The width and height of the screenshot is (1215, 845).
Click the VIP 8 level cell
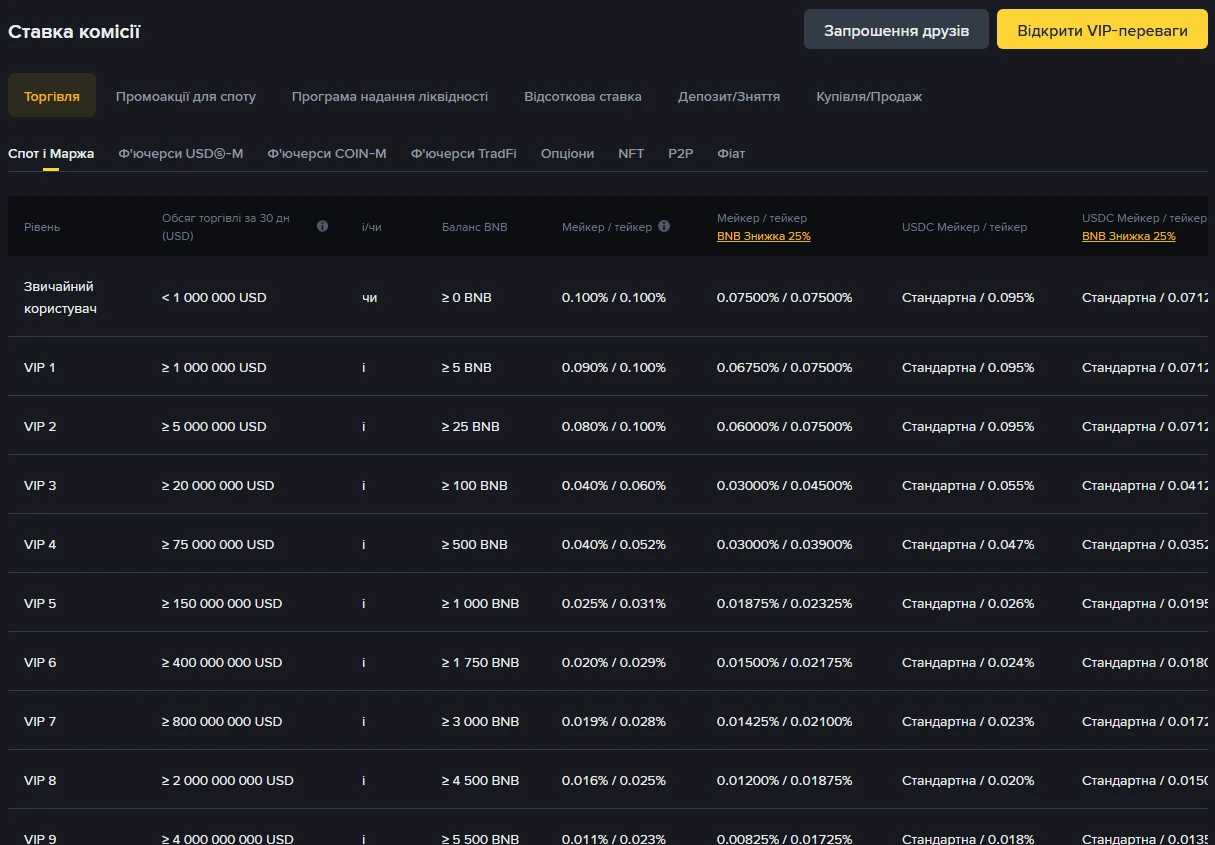[40, 780]
